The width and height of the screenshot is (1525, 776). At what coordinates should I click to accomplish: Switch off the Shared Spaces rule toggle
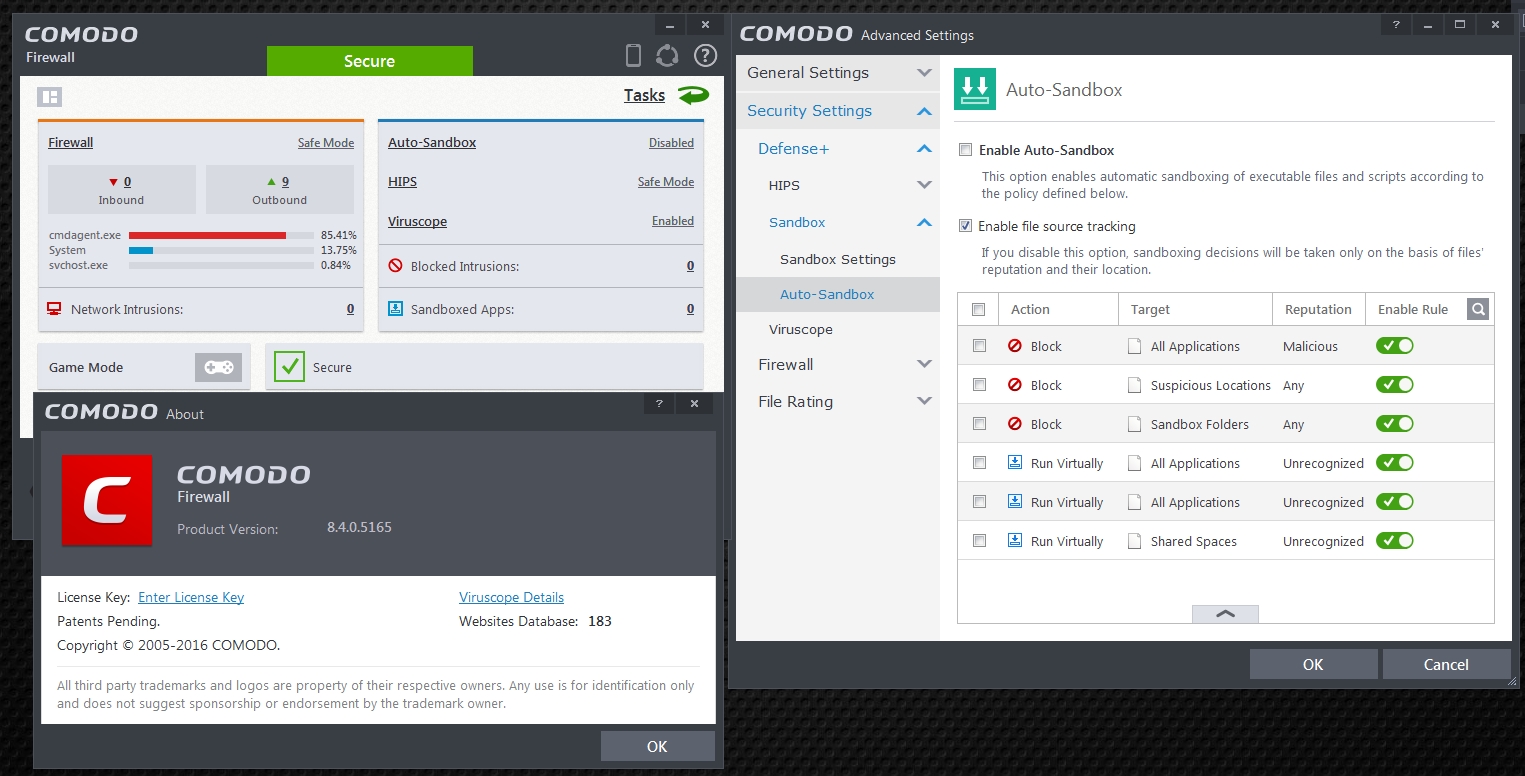point(1395,541)
